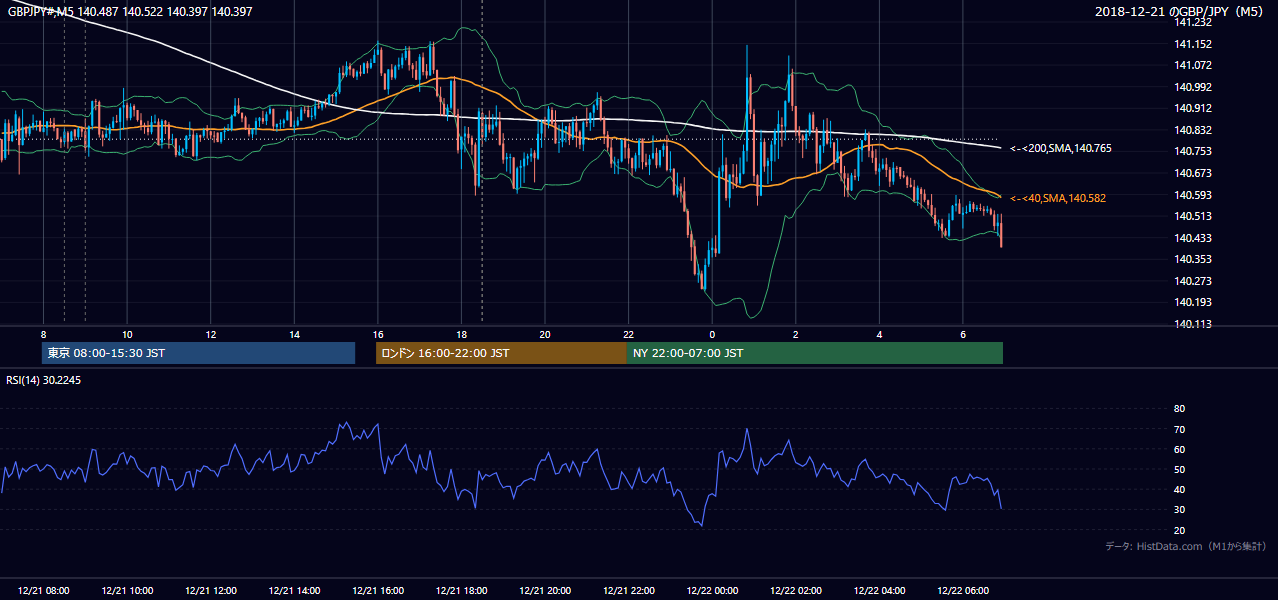Click the London 16:00-22:00 JST session bar
The image size is (1278, 600).
[x=501, y=353]
